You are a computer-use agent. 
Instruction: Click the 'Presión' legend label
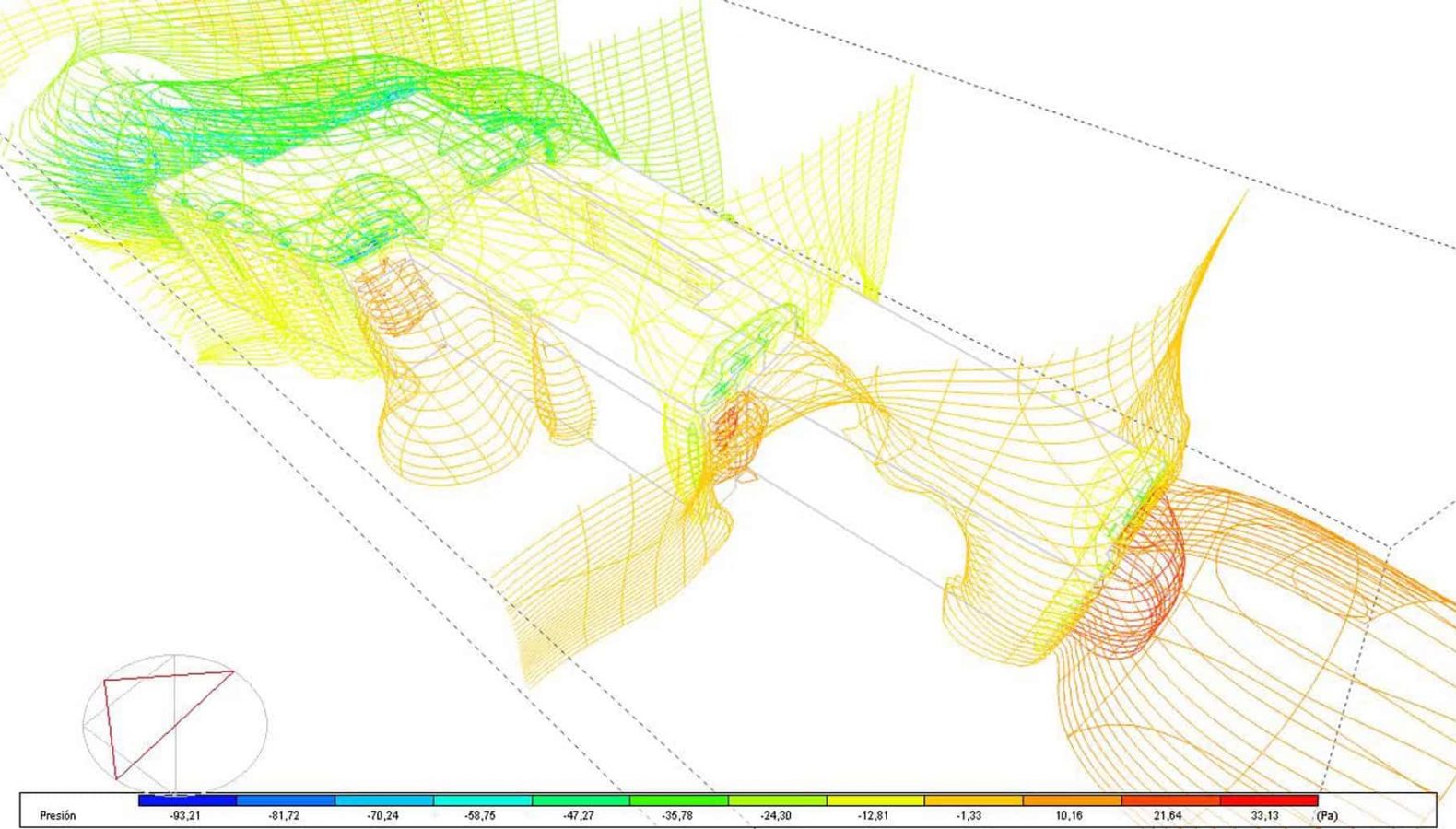tap(58, 816)
